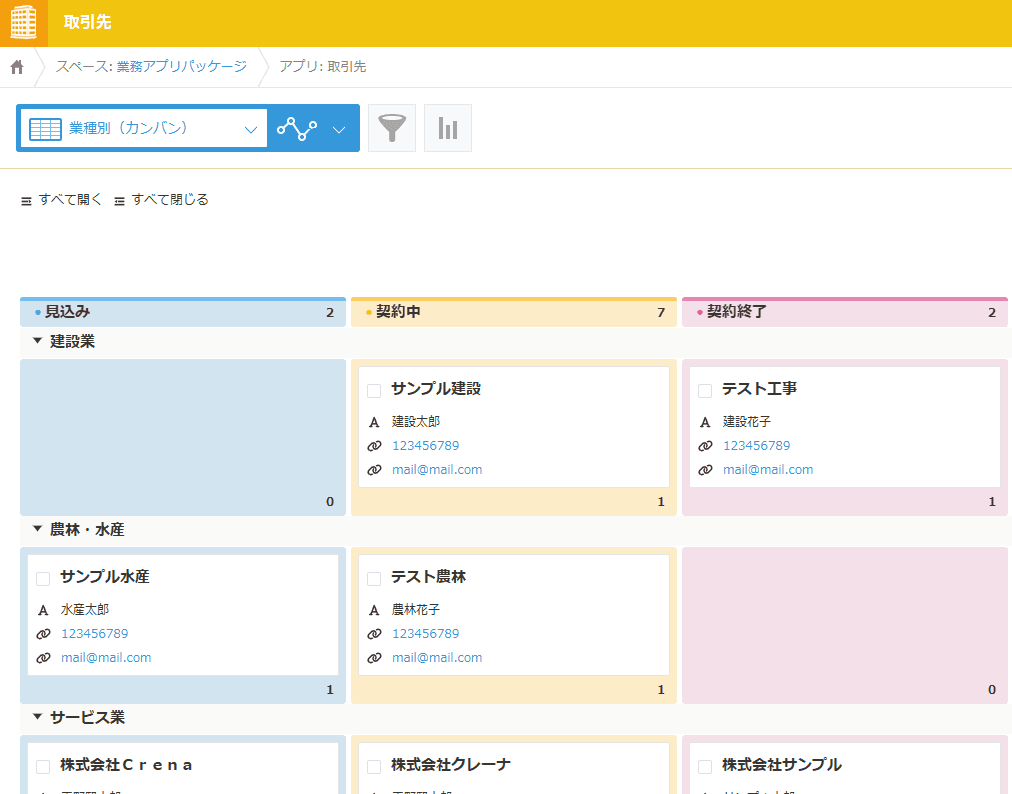Click the mail link in サンプル建設 card
The height and width of the screenshot is (794, 1012).
[437, 469]
